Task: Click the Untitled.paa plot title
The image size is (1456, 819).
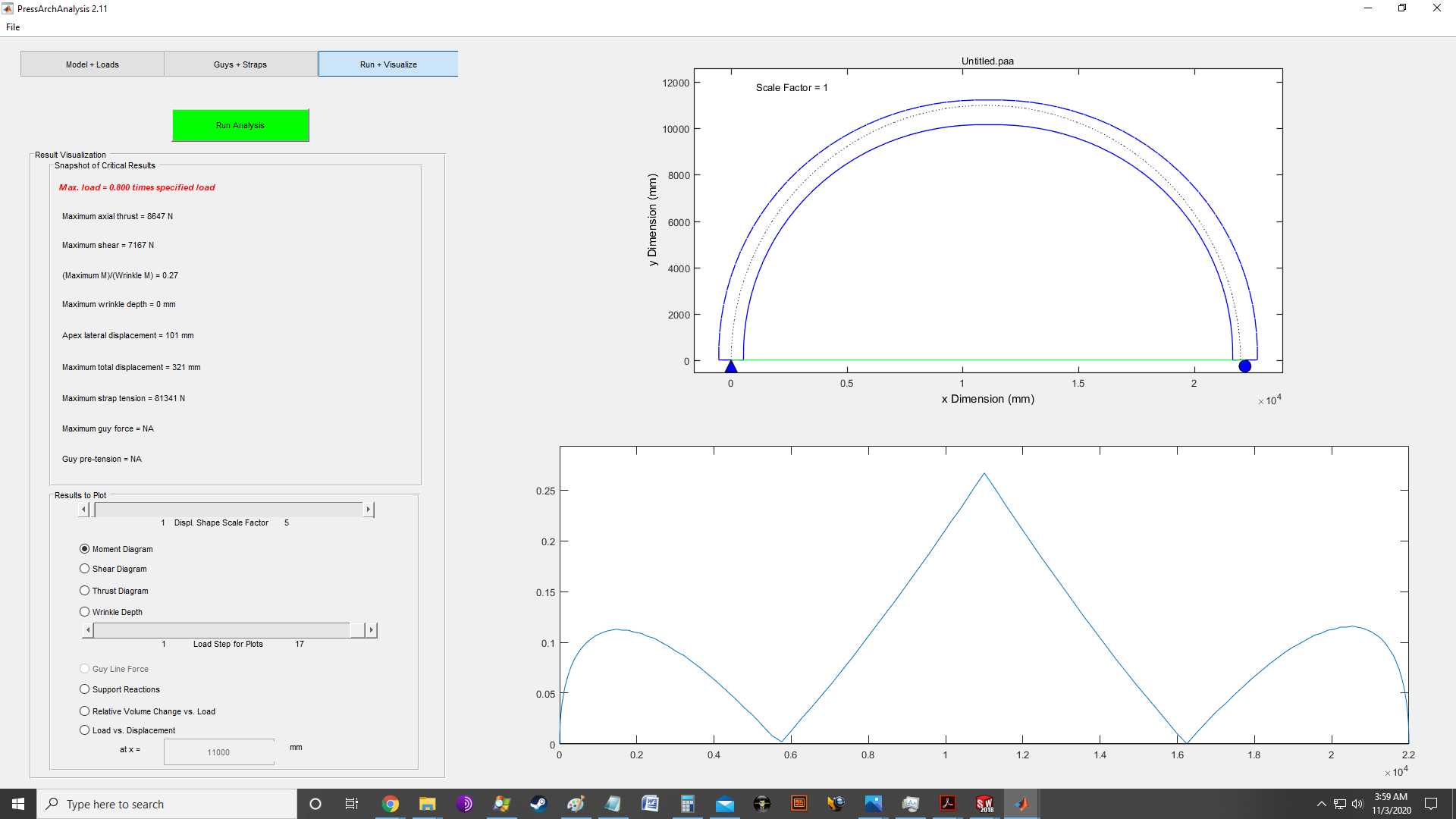Action: pyautogui.click(x=987, y=61)
